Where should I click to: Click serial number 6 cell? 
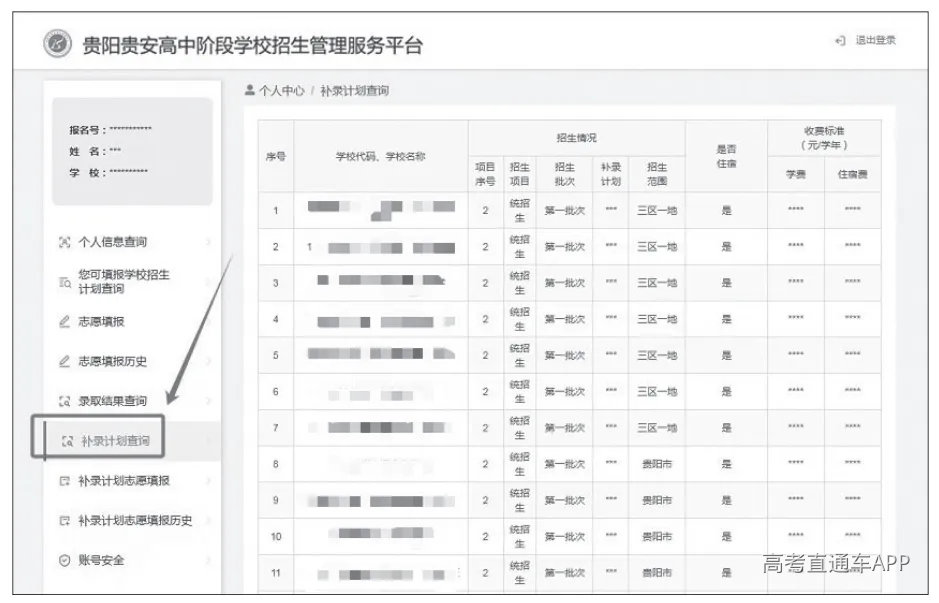(x=275, y=392)
